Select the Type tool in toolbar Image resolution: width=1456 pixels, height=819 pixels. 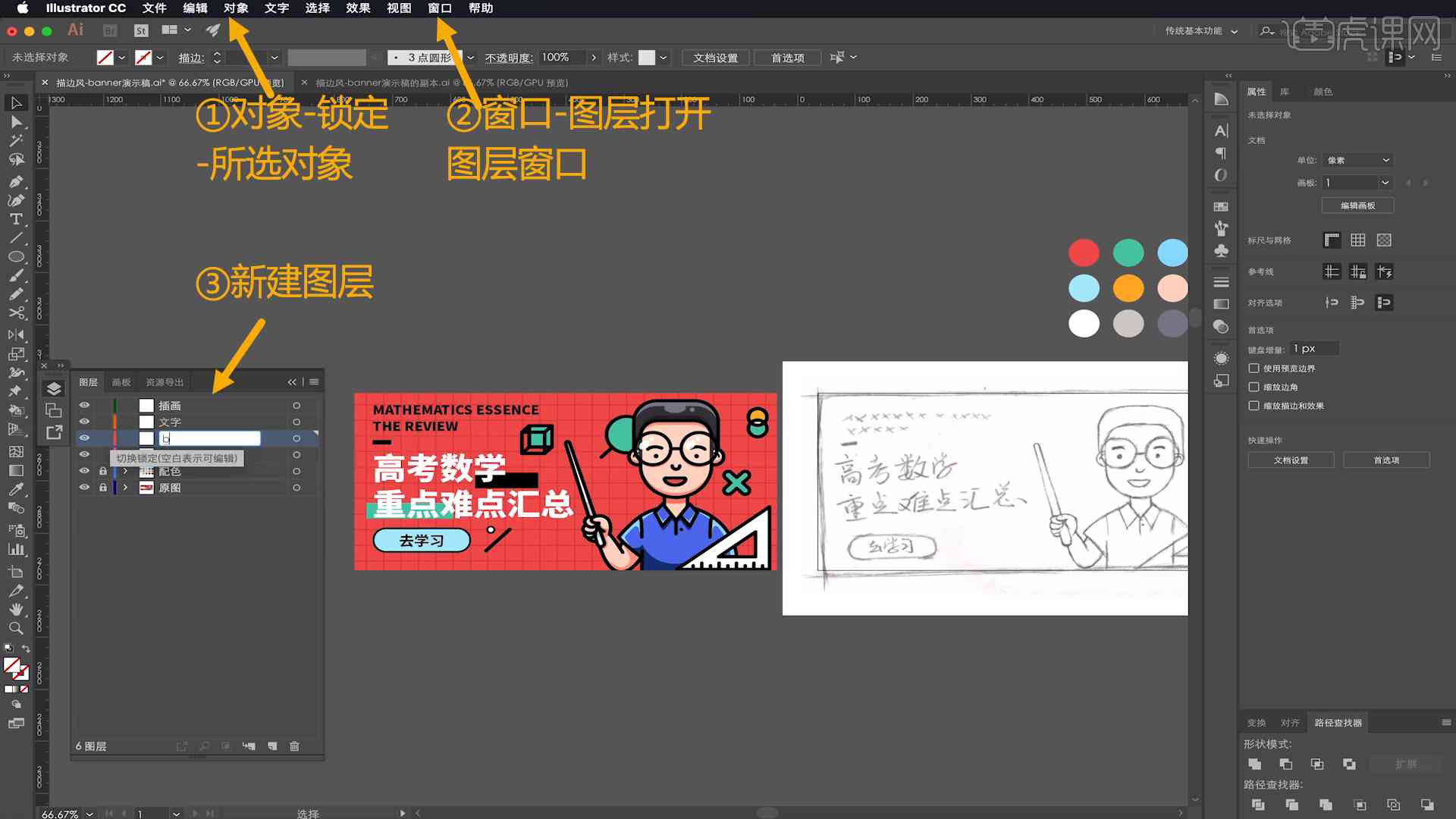pyautogui.click(x=15, y=218)
